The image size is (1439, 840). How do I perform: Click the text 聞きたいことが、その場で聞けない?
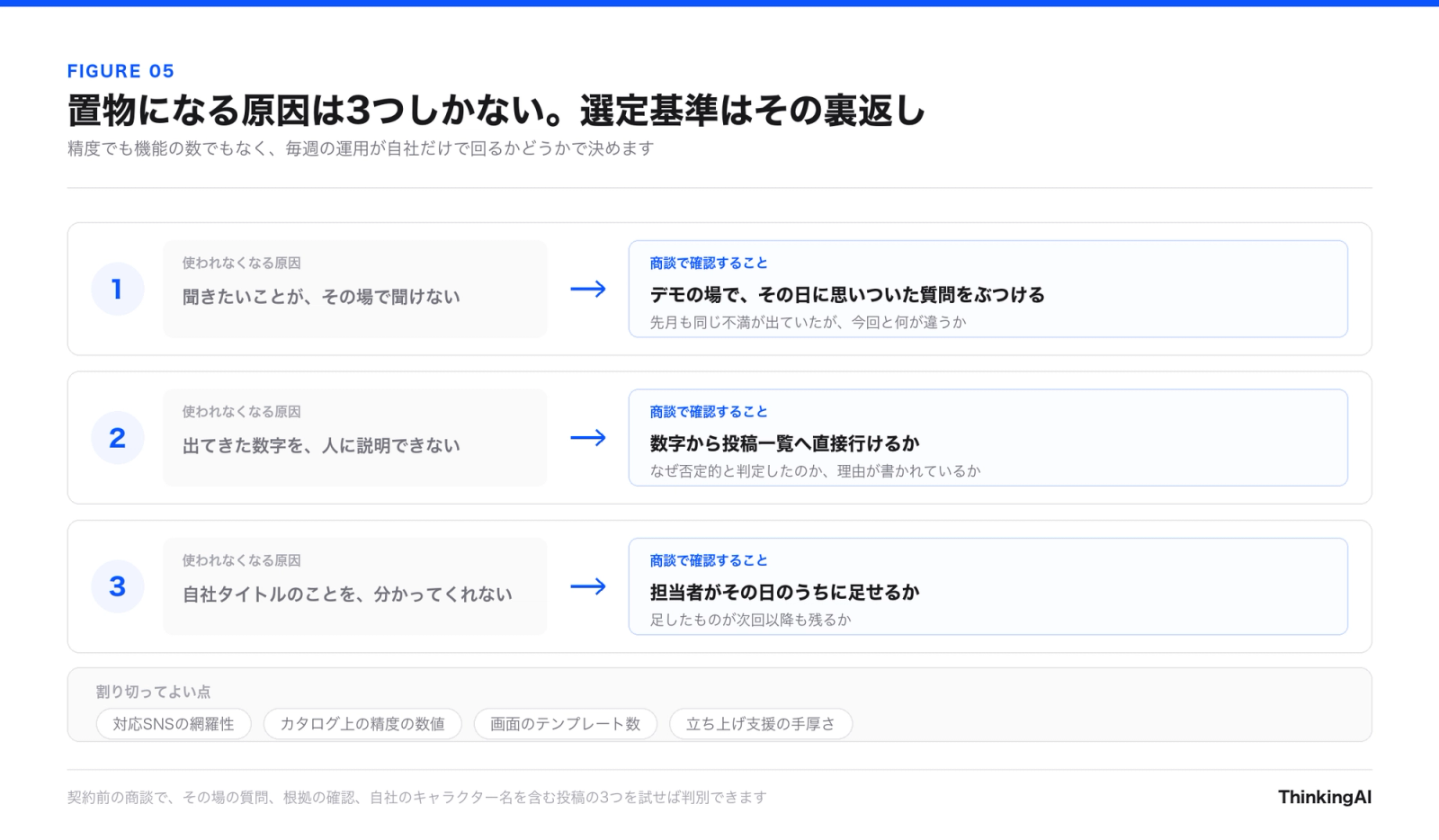click(x=321, y=297)
